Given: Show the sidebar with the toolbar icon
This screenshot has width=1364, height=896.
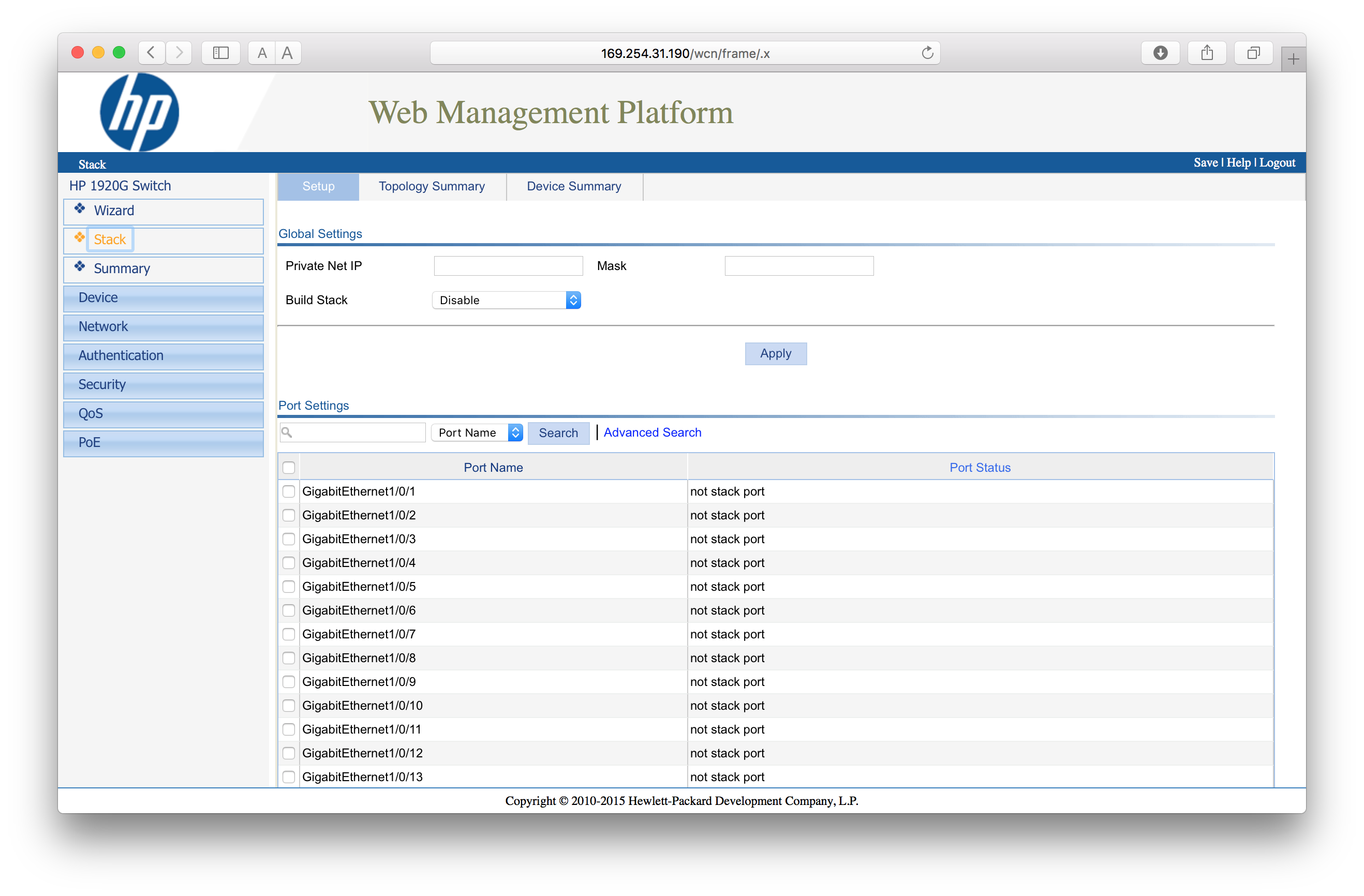Looking at the screenshot, I should [220, 53].
